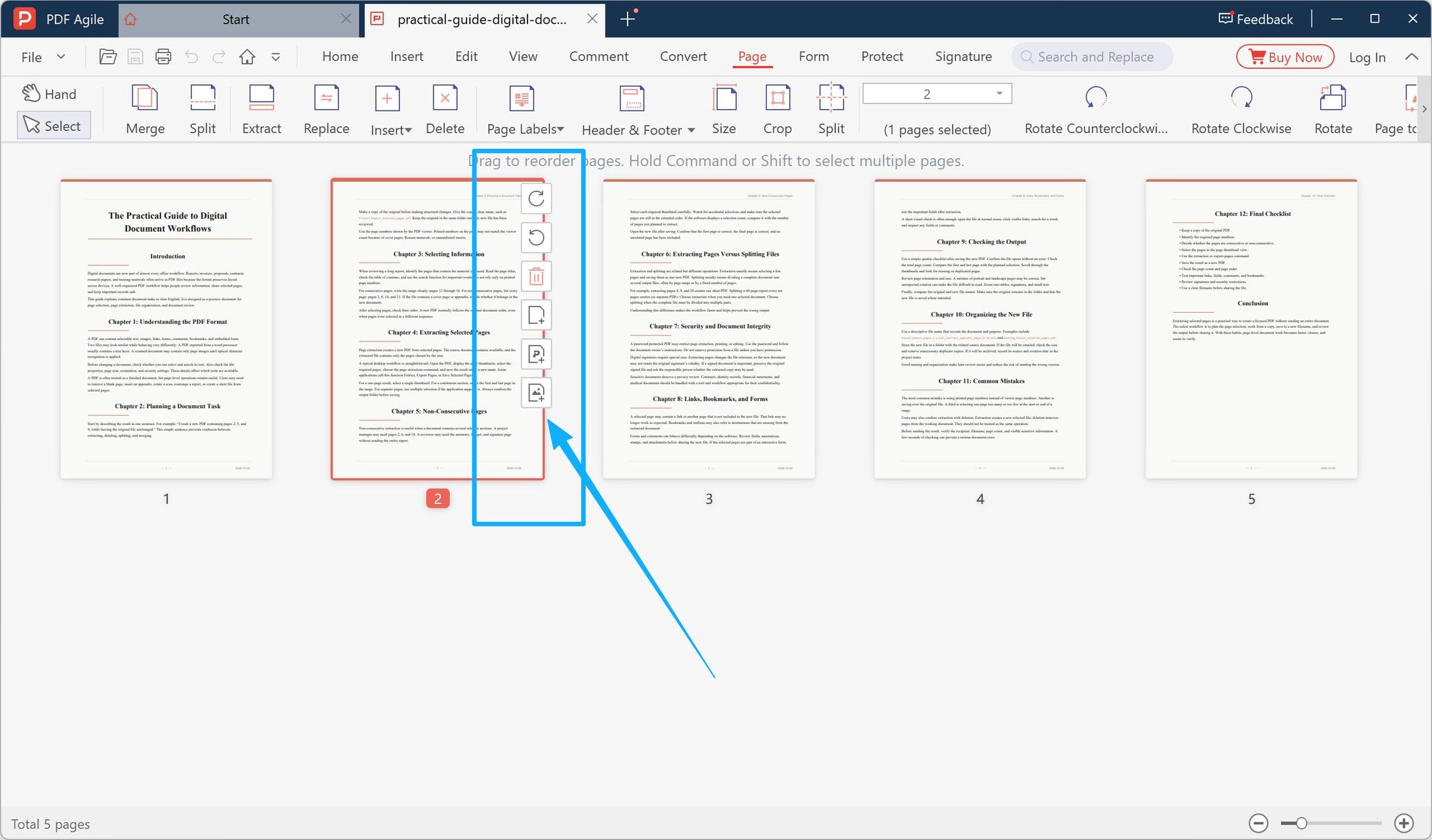This screenshot has width=1432, height=840.
Task: Insert blank page from thumbnail overlay
Action: [x=536, y=315]
